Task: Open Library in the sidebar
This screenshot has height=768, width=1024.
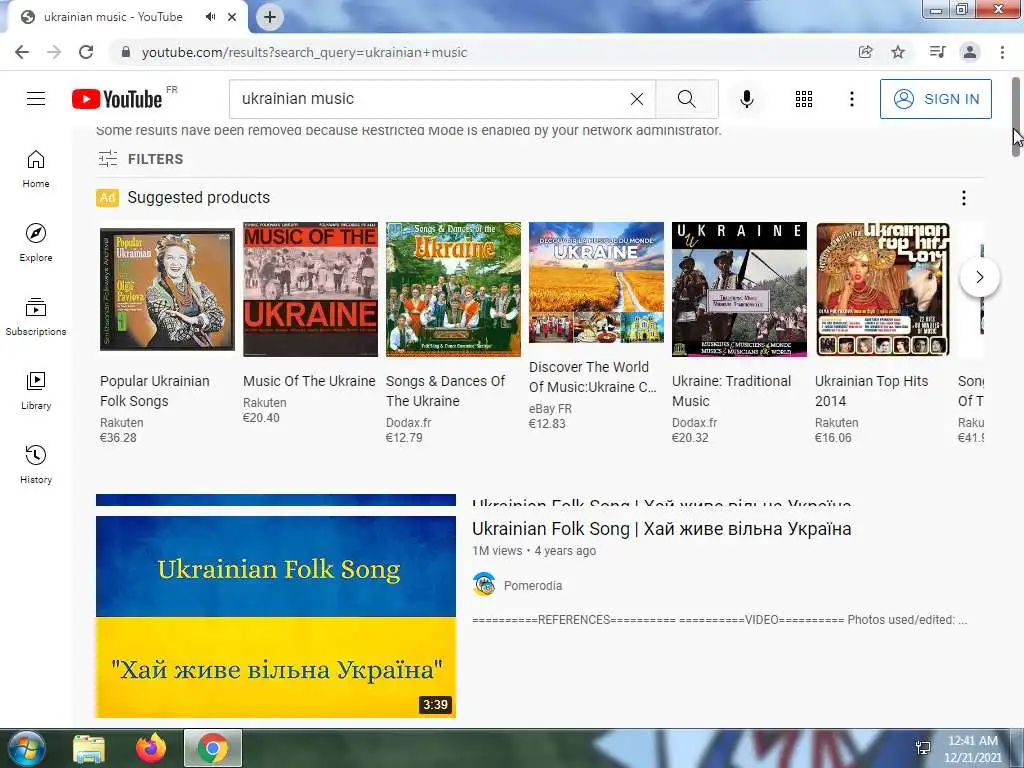Action: pyautogui.click(x=36, y=391)
